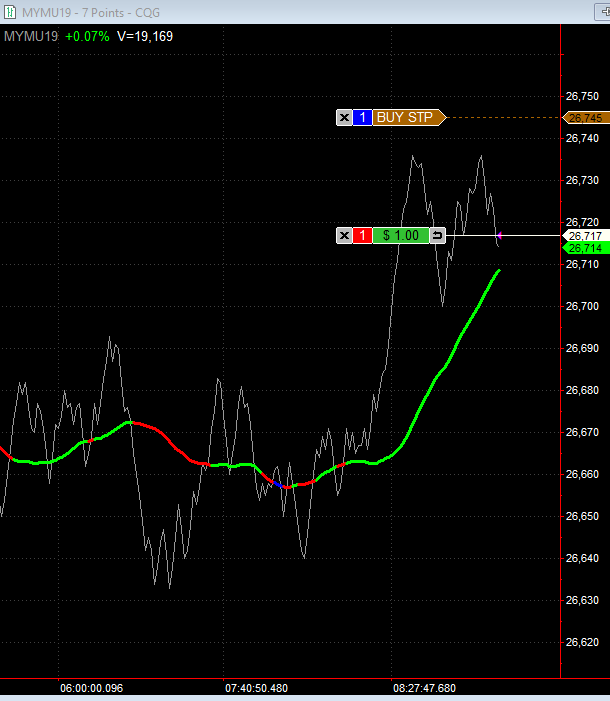Click the 26,750 price axis label
Viewport: 610px width, 701px height.
[x=582, y=96]
